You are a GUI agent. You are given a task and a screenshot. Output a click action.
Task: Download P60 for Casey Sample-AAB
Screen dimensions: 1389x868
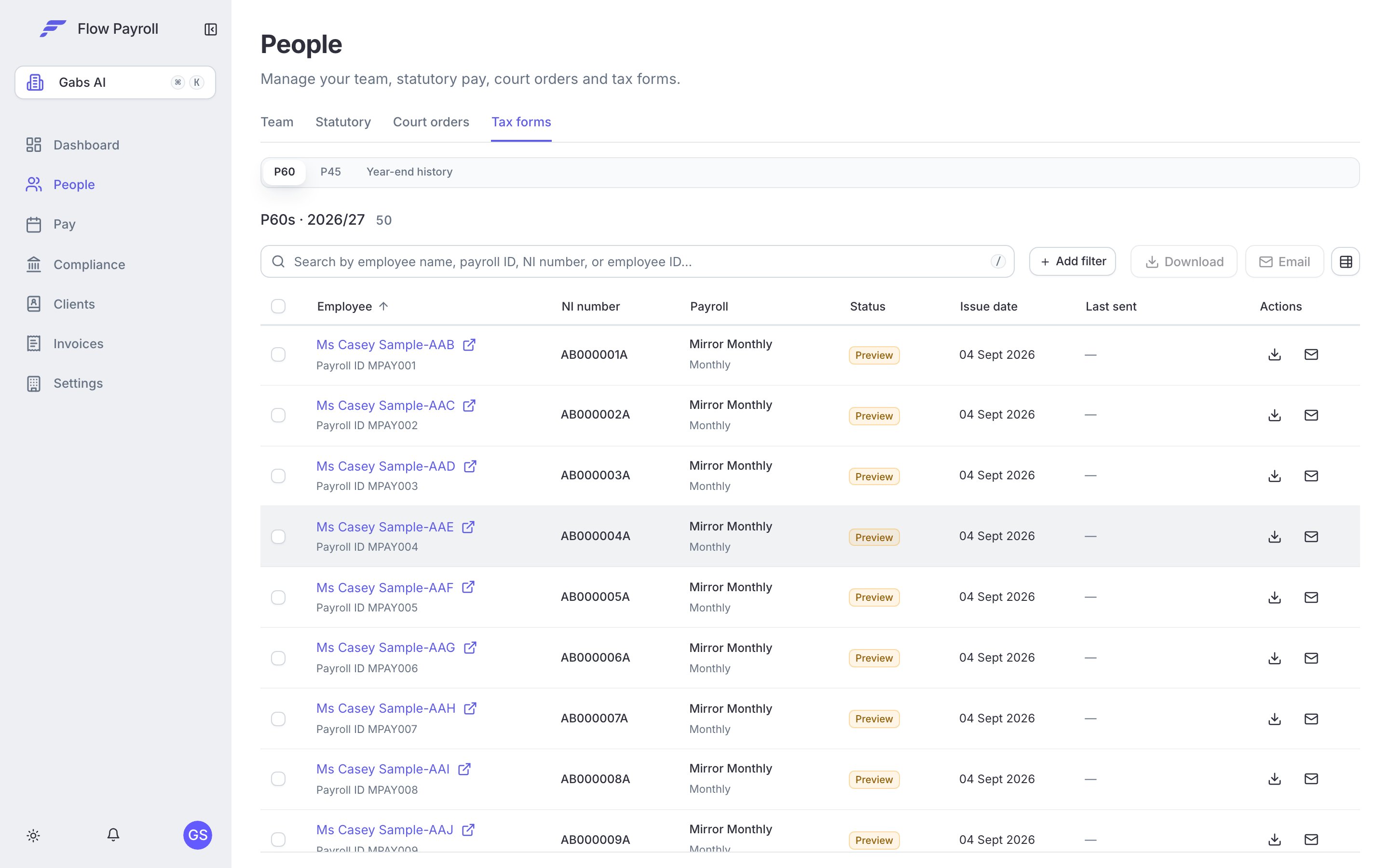click(x=1274, y=355)
